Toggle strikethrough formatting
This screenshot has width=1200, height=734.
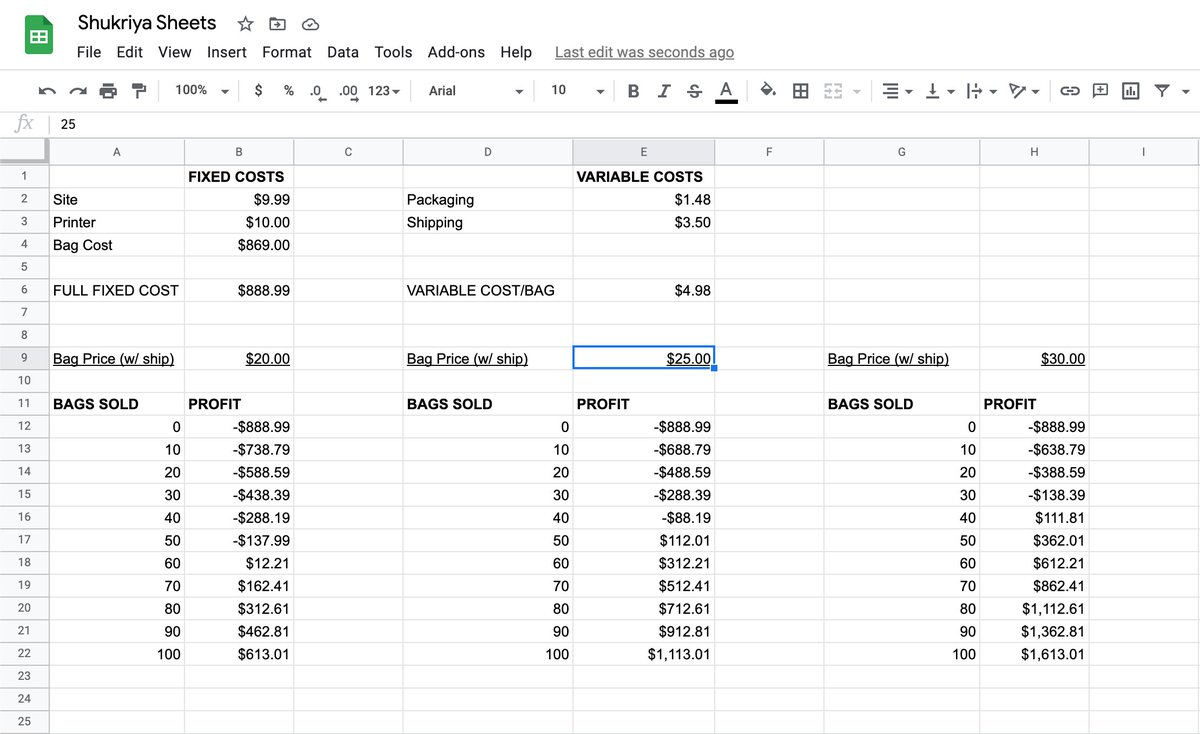pyautogui.click(x=694, y=90)
